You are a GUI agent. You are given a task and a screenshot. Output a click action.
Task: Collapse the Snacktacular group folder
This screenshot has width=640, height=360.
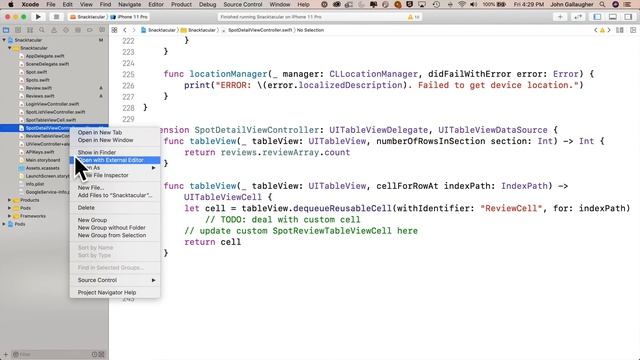click(9, 48)
